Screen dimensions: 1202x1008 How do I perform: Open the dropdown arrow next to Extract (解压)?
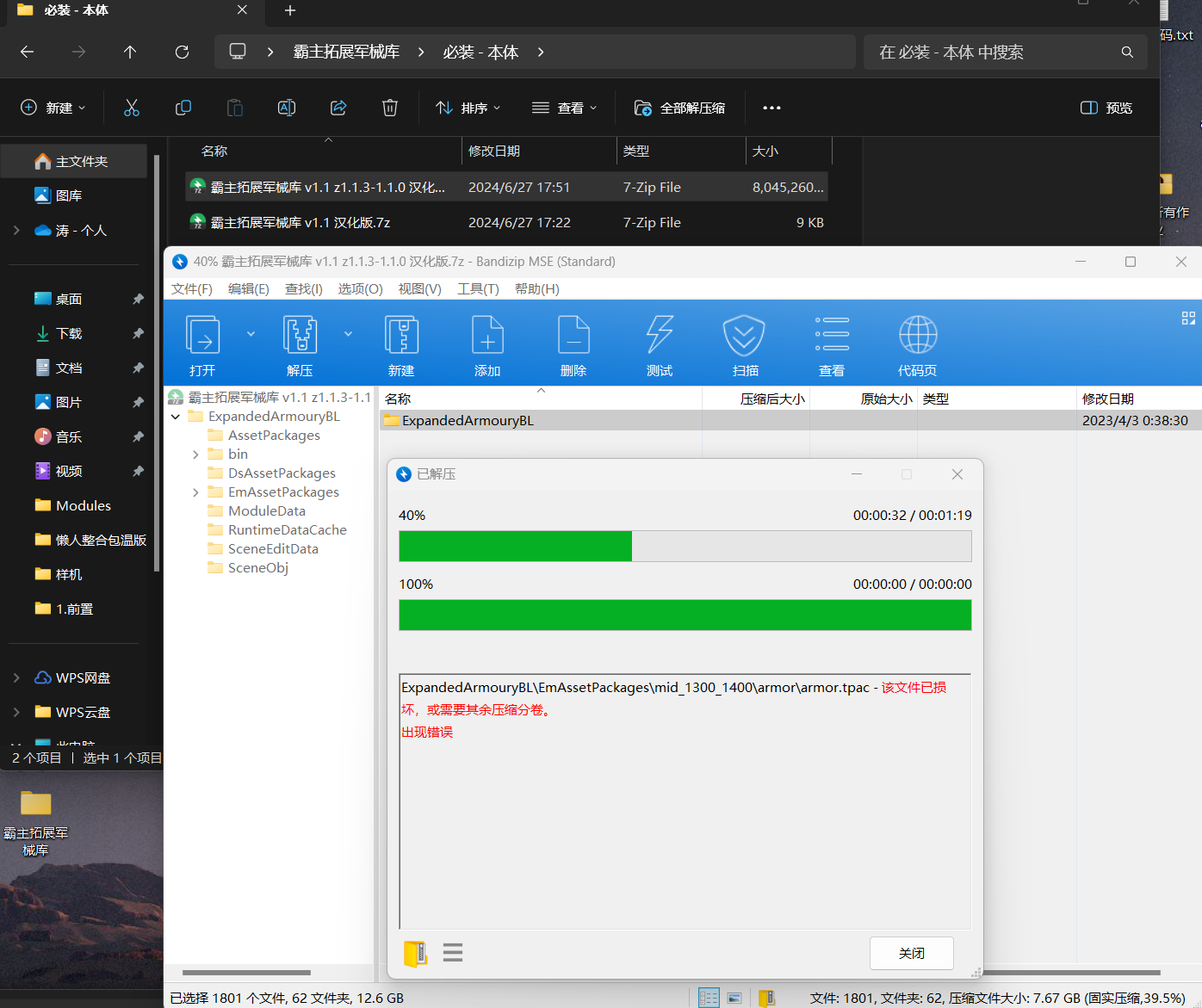pyautogui.click(x=349, y=334)
